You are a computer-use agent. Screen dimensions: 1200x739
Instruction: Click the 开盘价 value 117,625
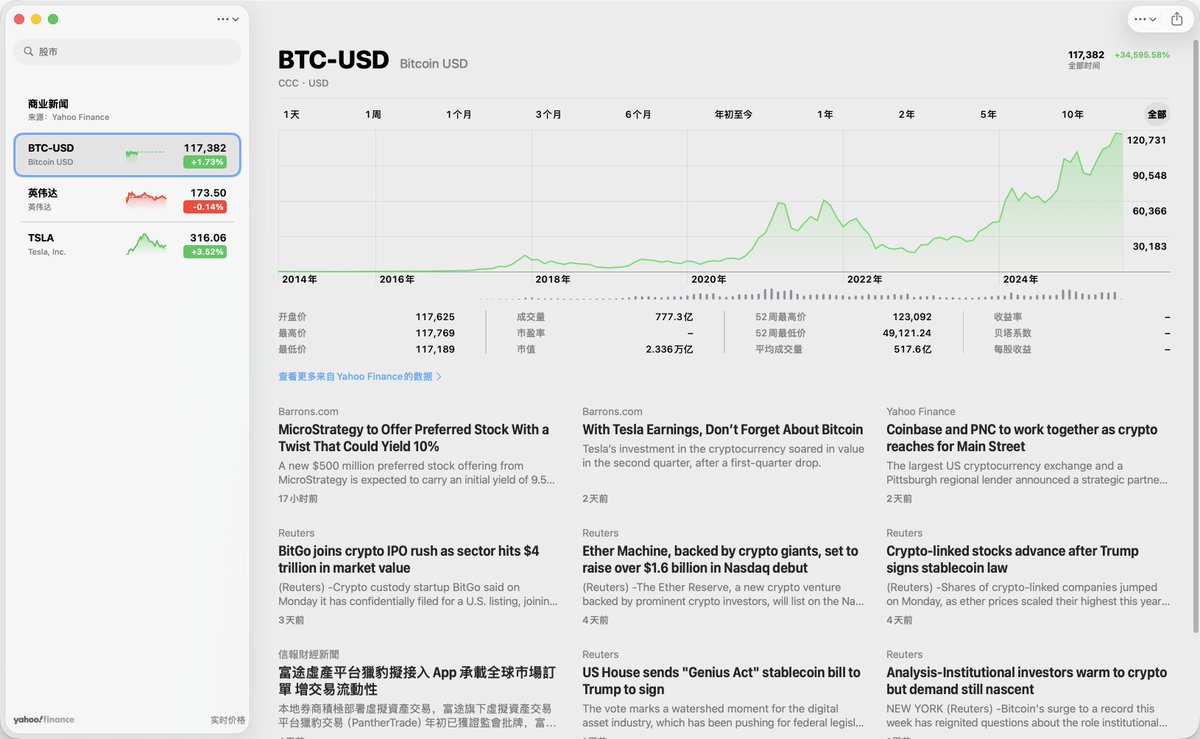pyautogui.click(x=435, y=317)
